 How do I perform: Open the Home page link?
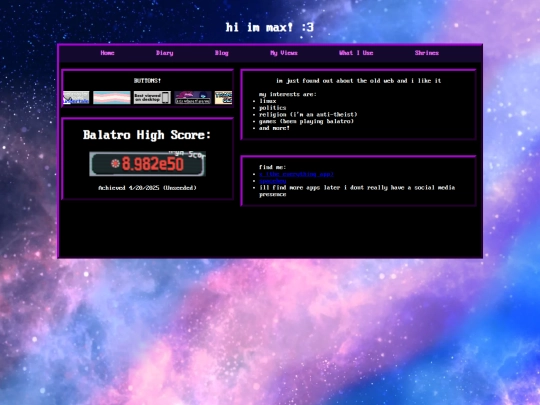point(107,53)
